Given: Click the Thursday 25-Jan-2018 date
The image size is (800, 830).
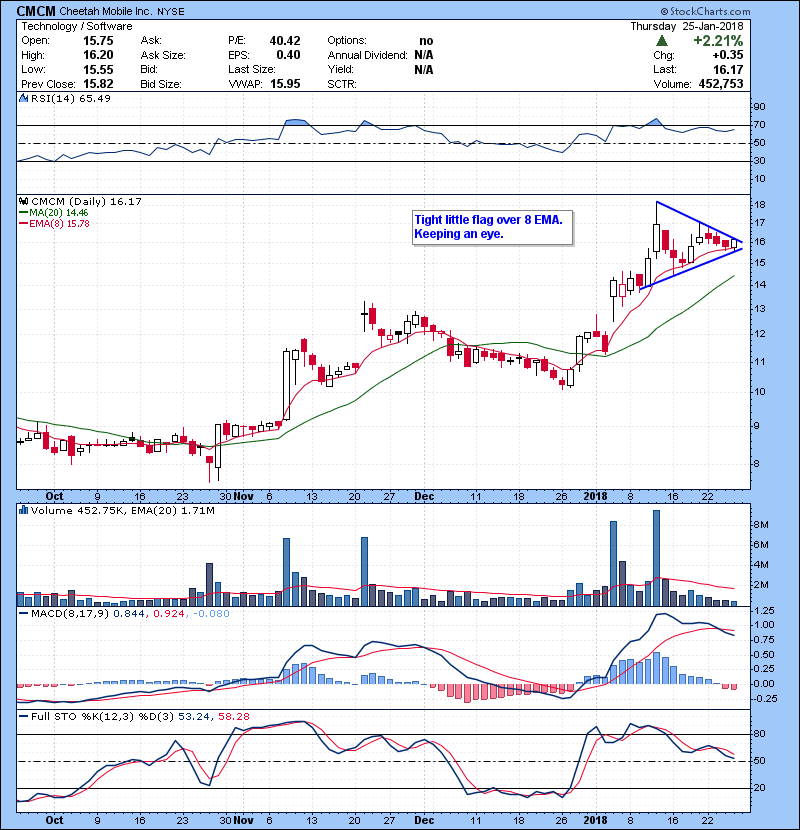Looking at the screenshot, I should click(686, 26).
